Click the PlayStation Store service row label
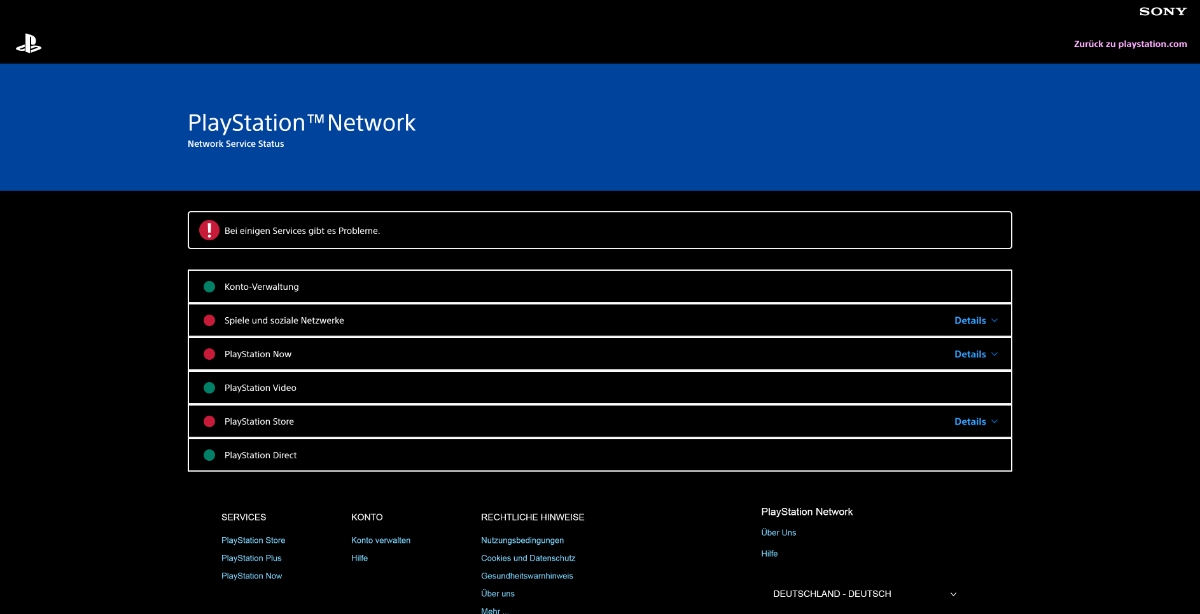The height and width of the screenshot is (614, 1200). (259, 422)
